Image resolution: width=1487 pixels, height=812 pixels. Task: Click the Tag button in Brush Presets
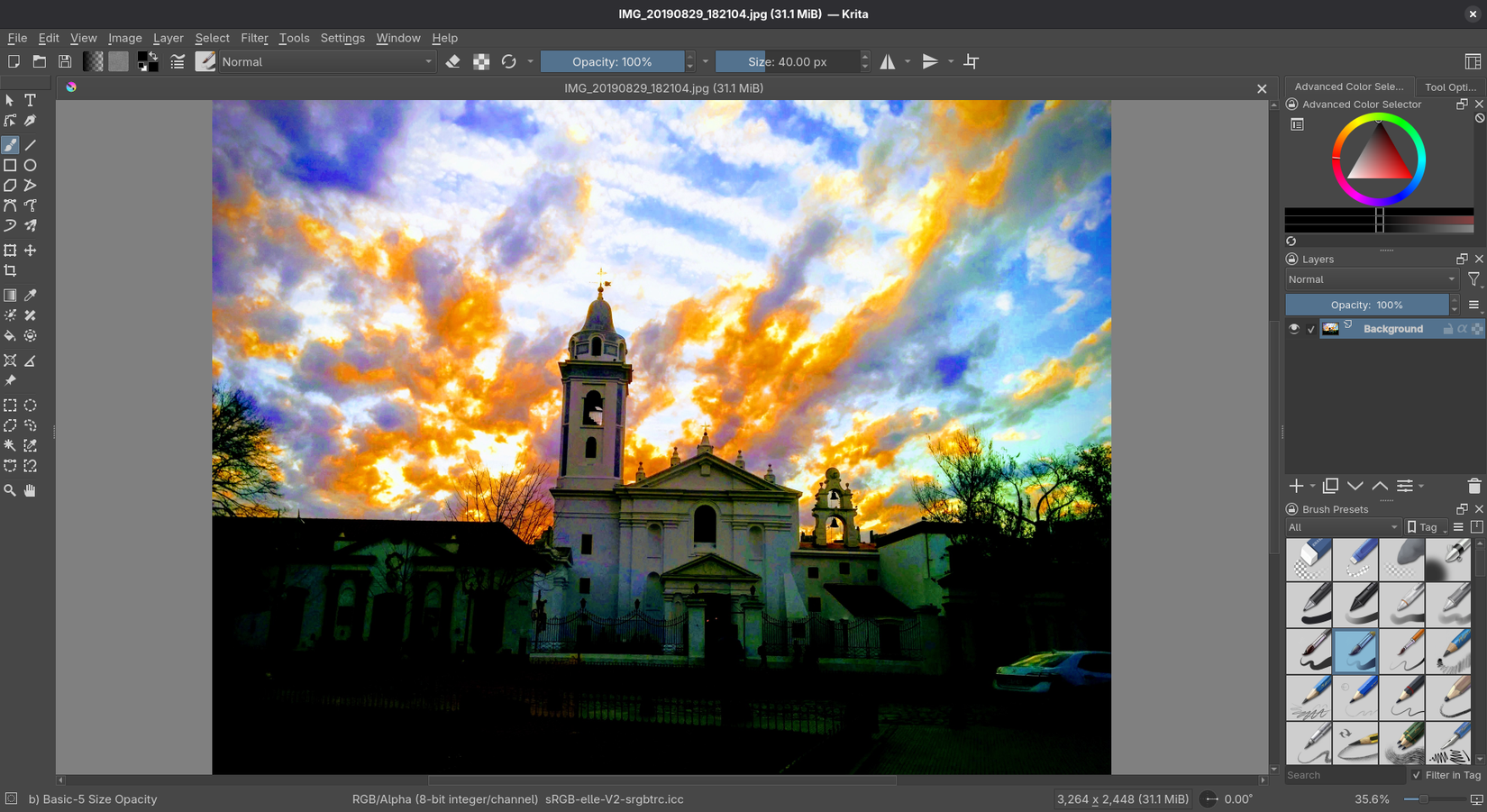tap(1425, 527)
